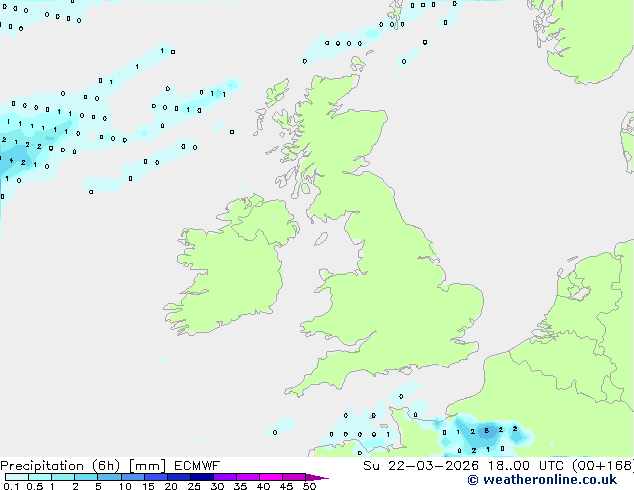Screen dimensions: 634x490
Task: Click the ECMWF model label
Action: coord(197,466)
